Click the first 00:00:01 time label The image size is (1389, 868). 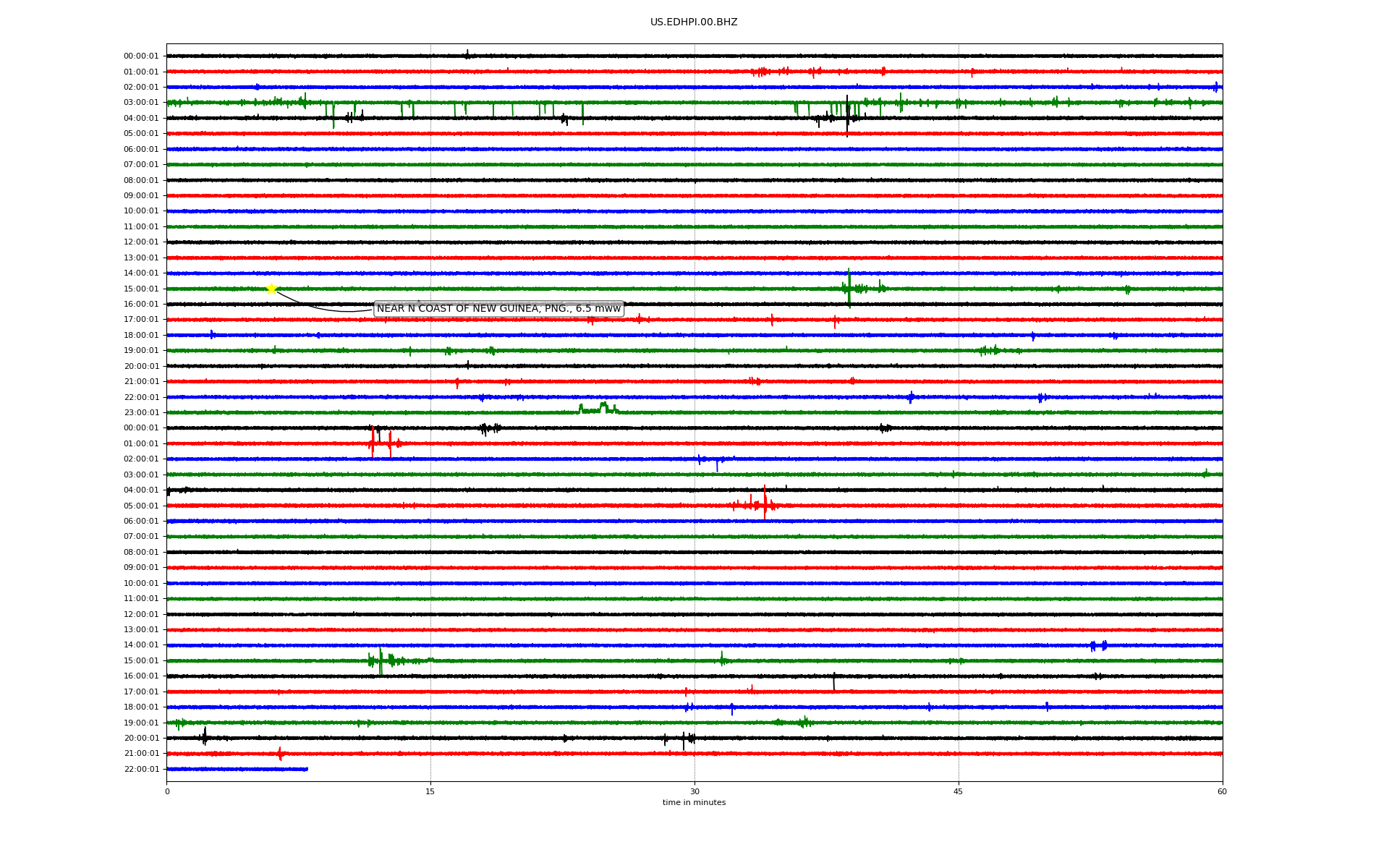[141, 56]
